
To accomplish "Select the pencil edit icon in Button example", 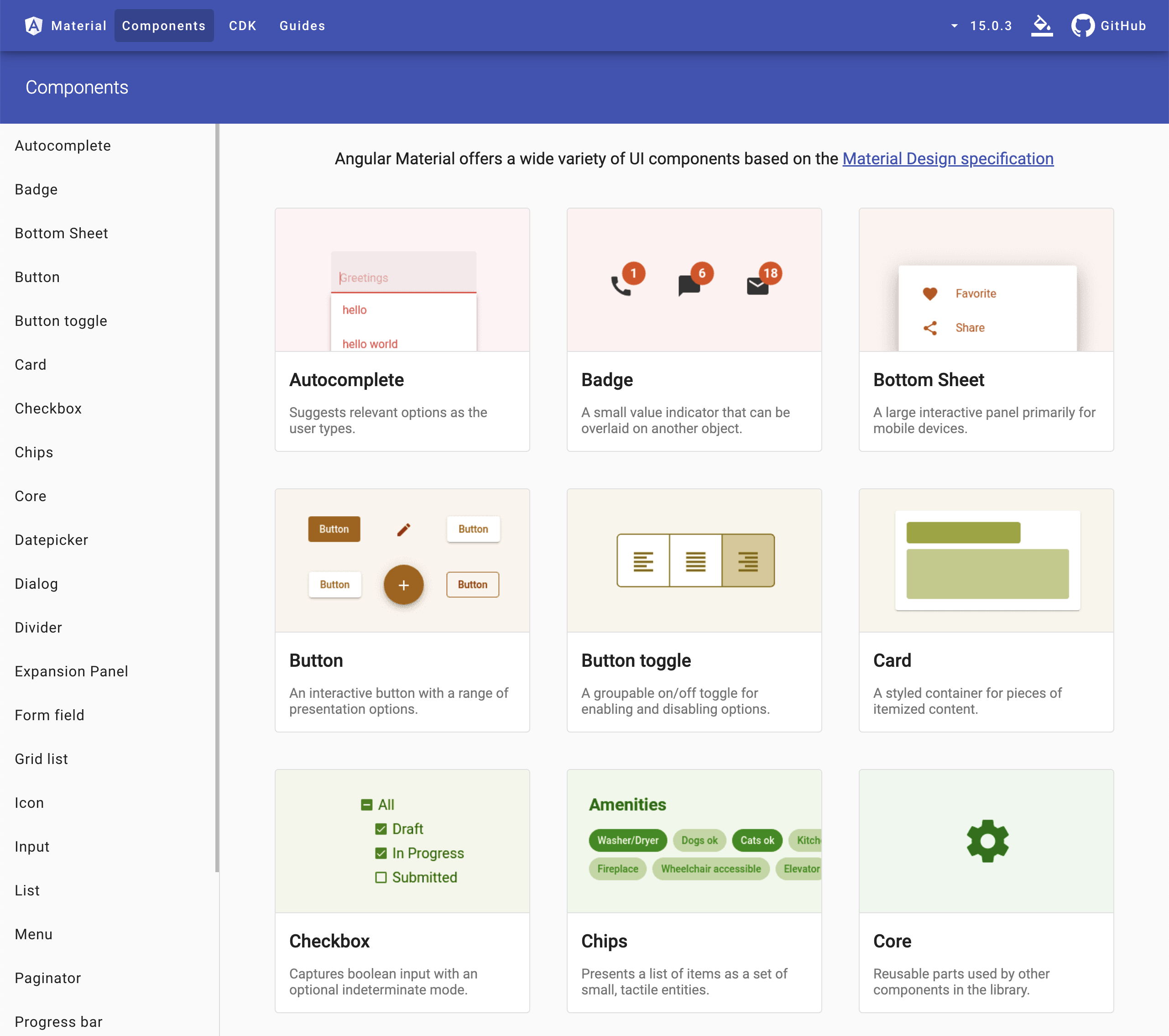I will 403,529.
